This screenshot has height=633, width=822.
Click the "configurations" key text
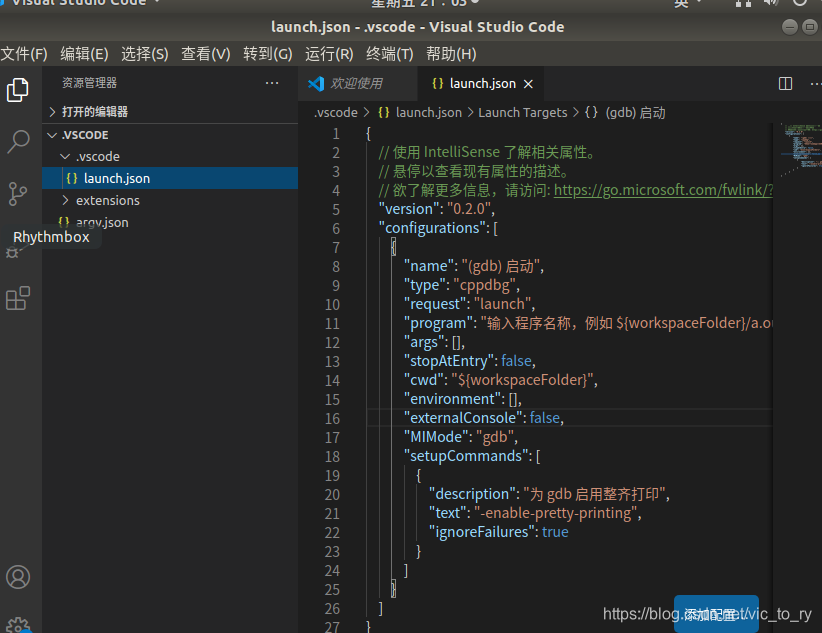(432, 228)
